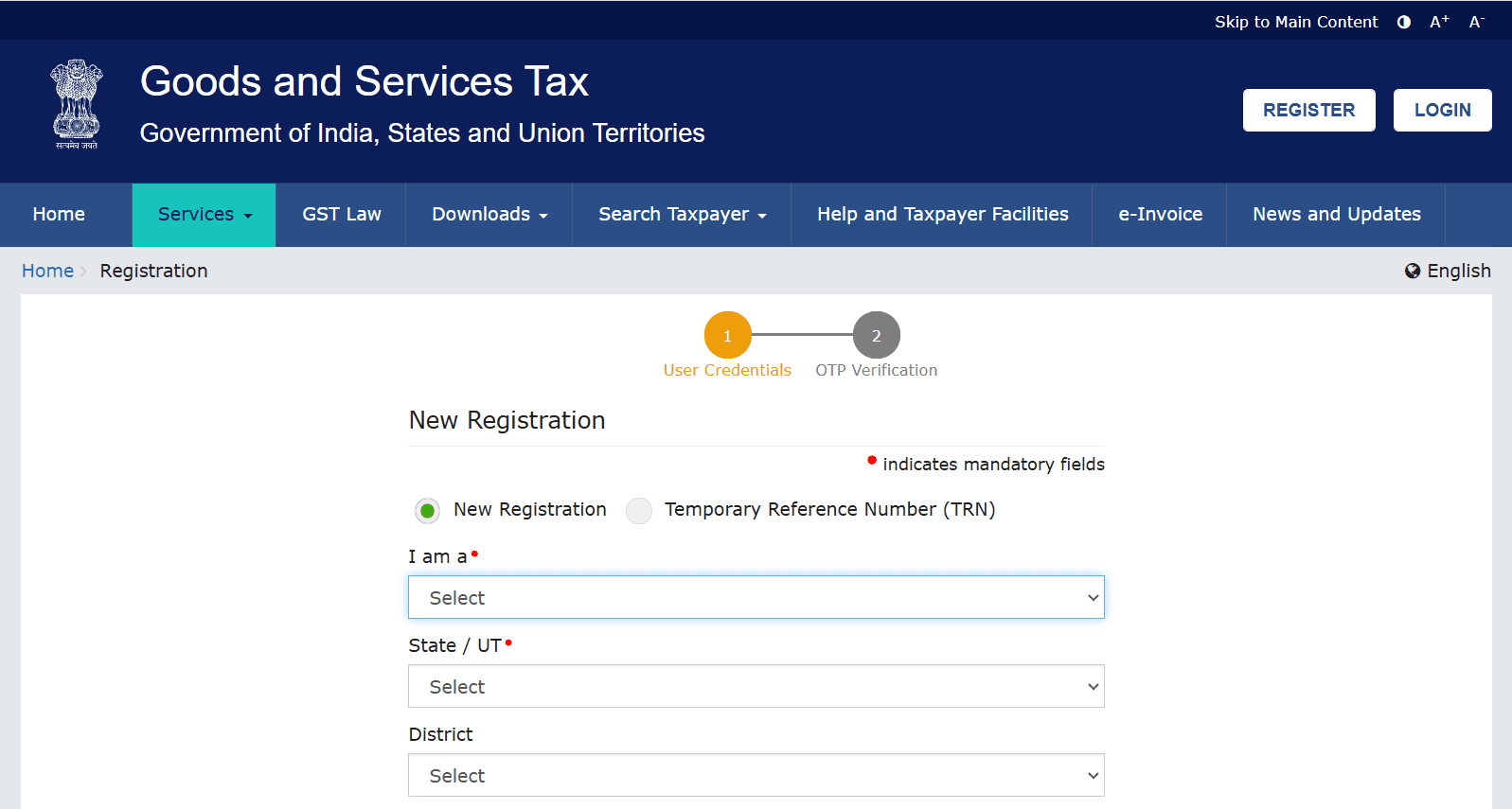Viewport: 1512px width, 809px height.
Task: Open the GST Law menu
Action: [341, 215]
